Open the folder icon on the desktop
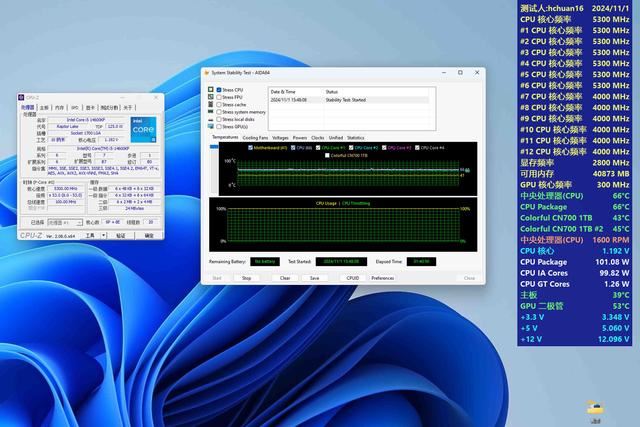 pyautogui.click(x=594, y=407)
